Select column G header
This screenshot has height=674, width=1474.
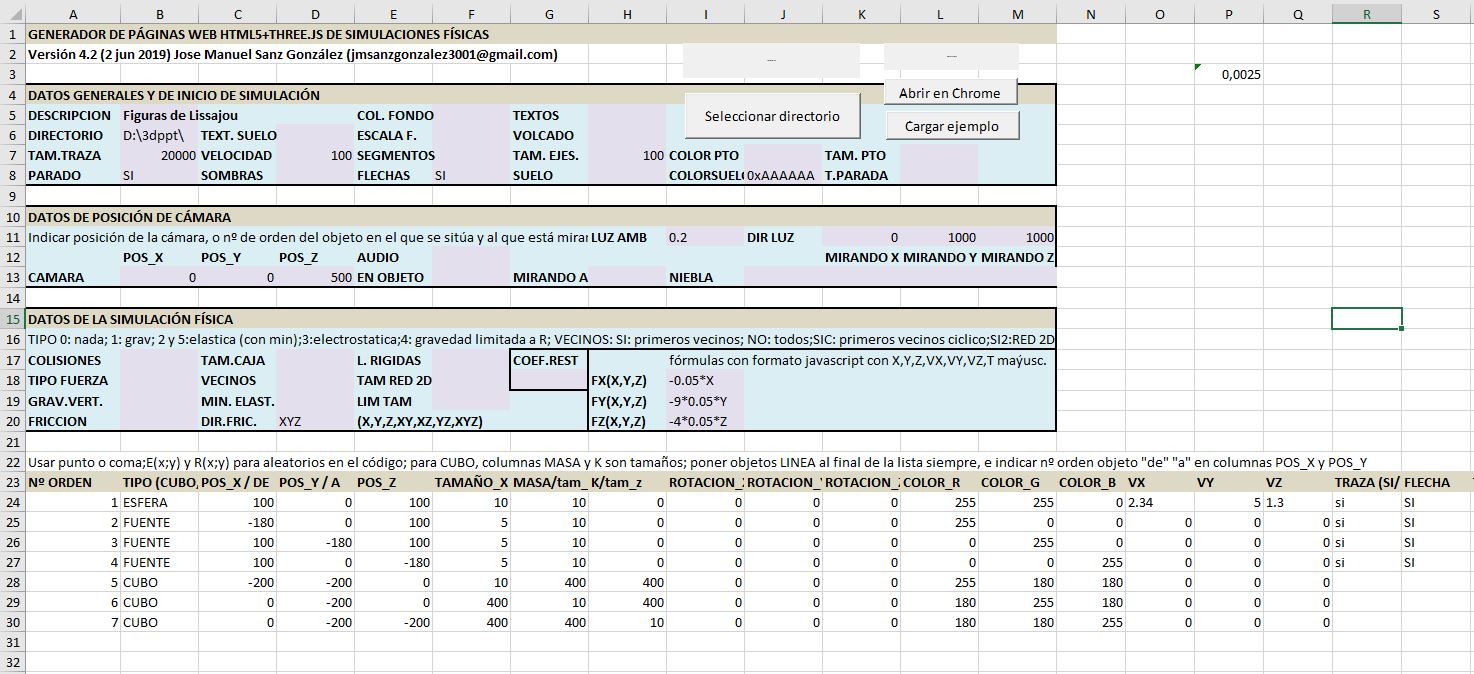coord(549,14)
